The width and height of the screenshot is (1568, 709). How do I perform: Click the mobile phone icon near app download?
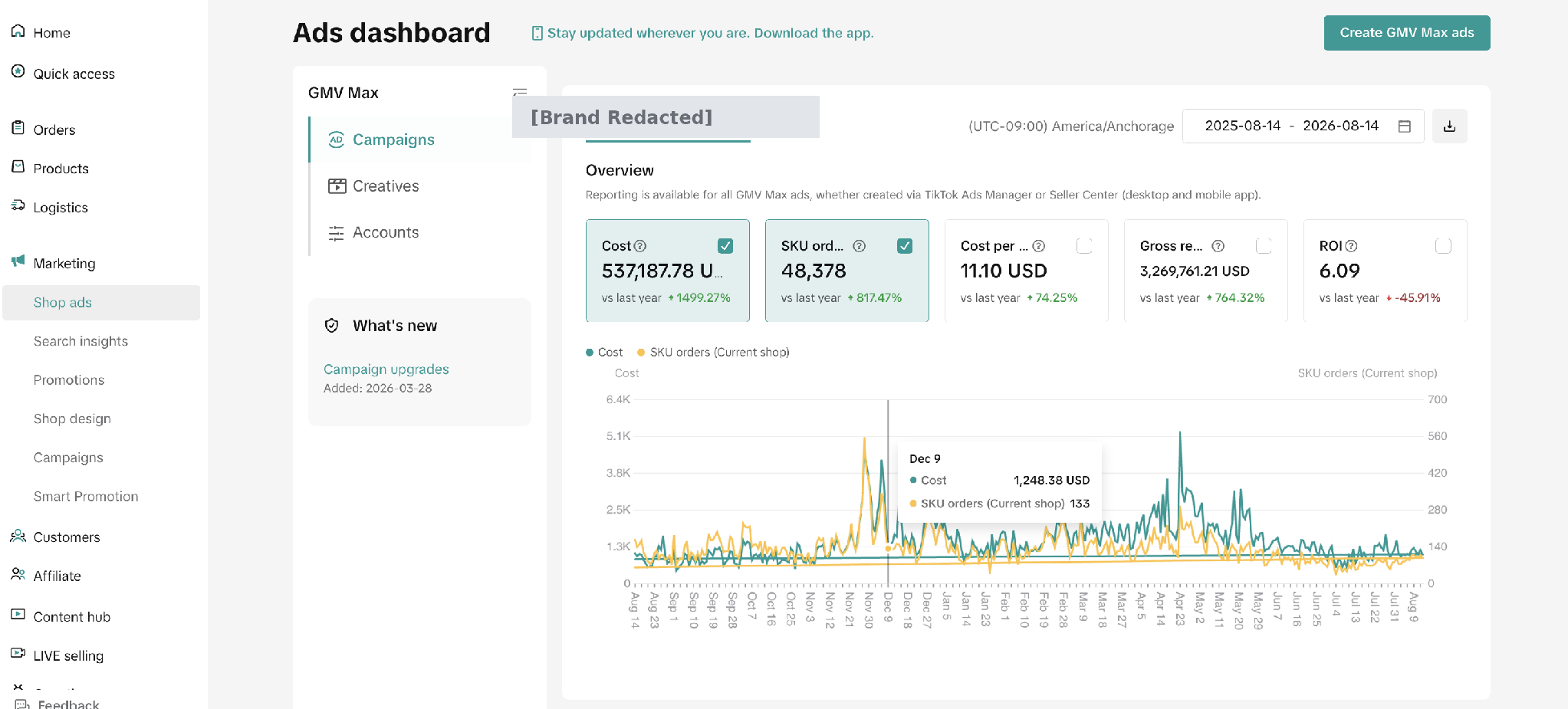[537, 33]
